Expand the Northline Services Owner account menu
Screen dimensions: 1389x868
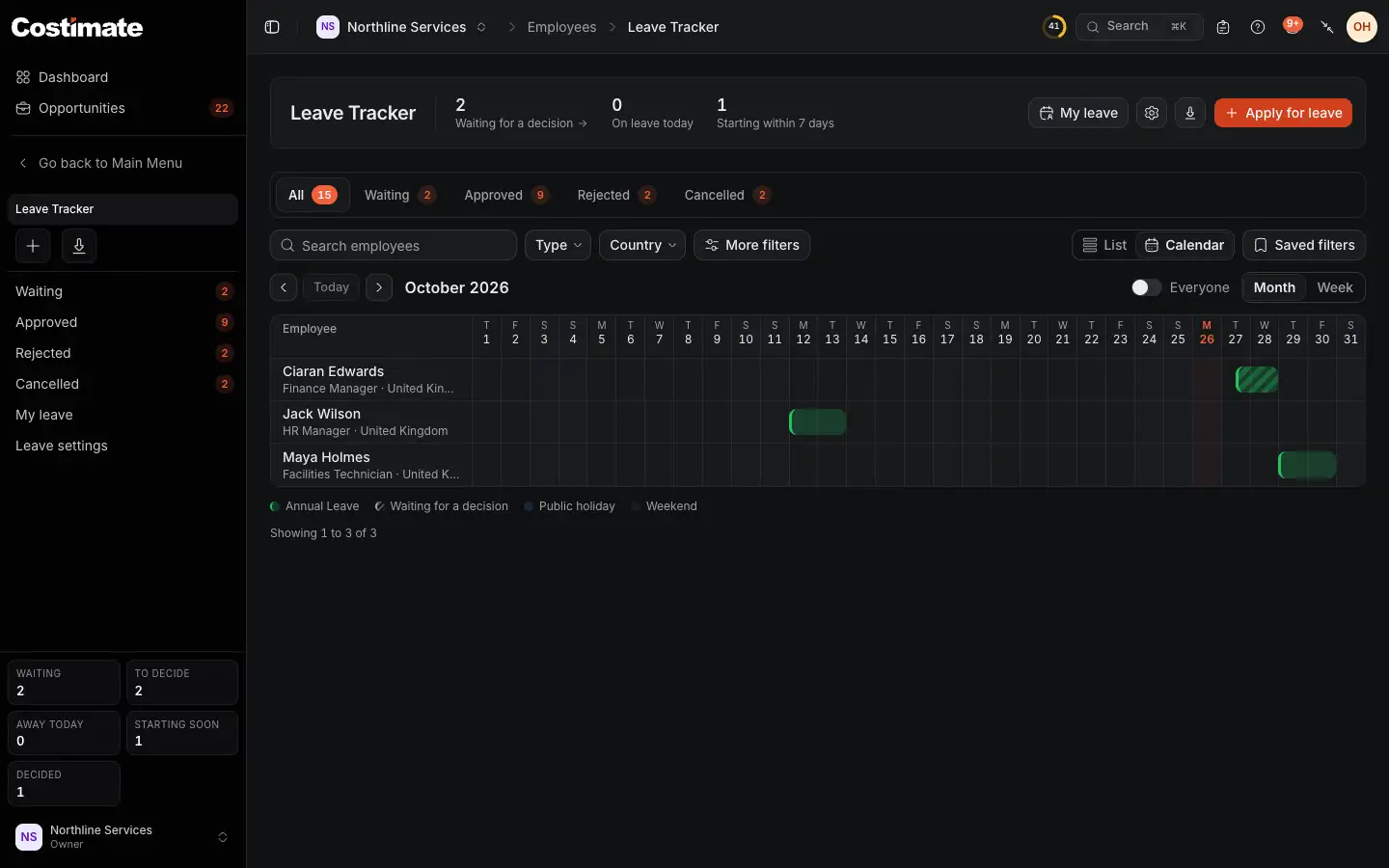(123, 837)
